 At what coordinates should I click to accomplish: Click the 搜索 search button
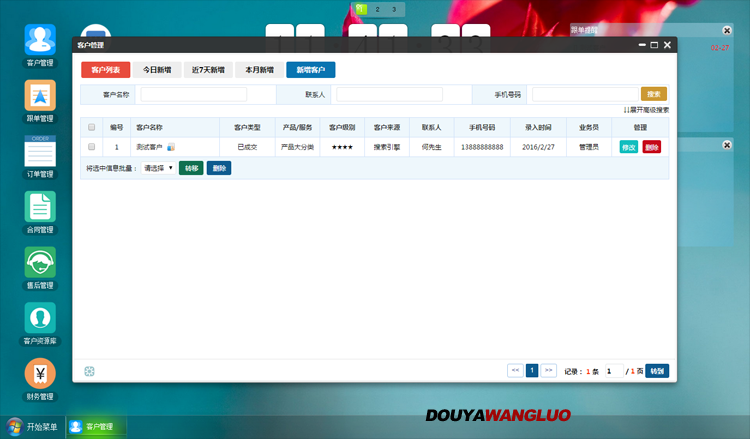click(x=654, y=94)
